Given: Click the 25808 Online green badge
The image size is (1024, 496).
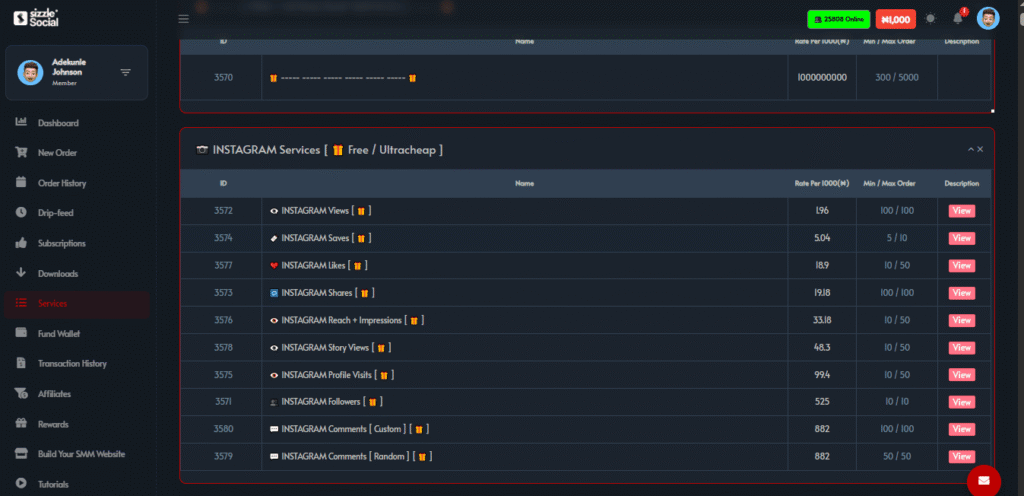Looking at the screenshot, I should coord(839,20).
